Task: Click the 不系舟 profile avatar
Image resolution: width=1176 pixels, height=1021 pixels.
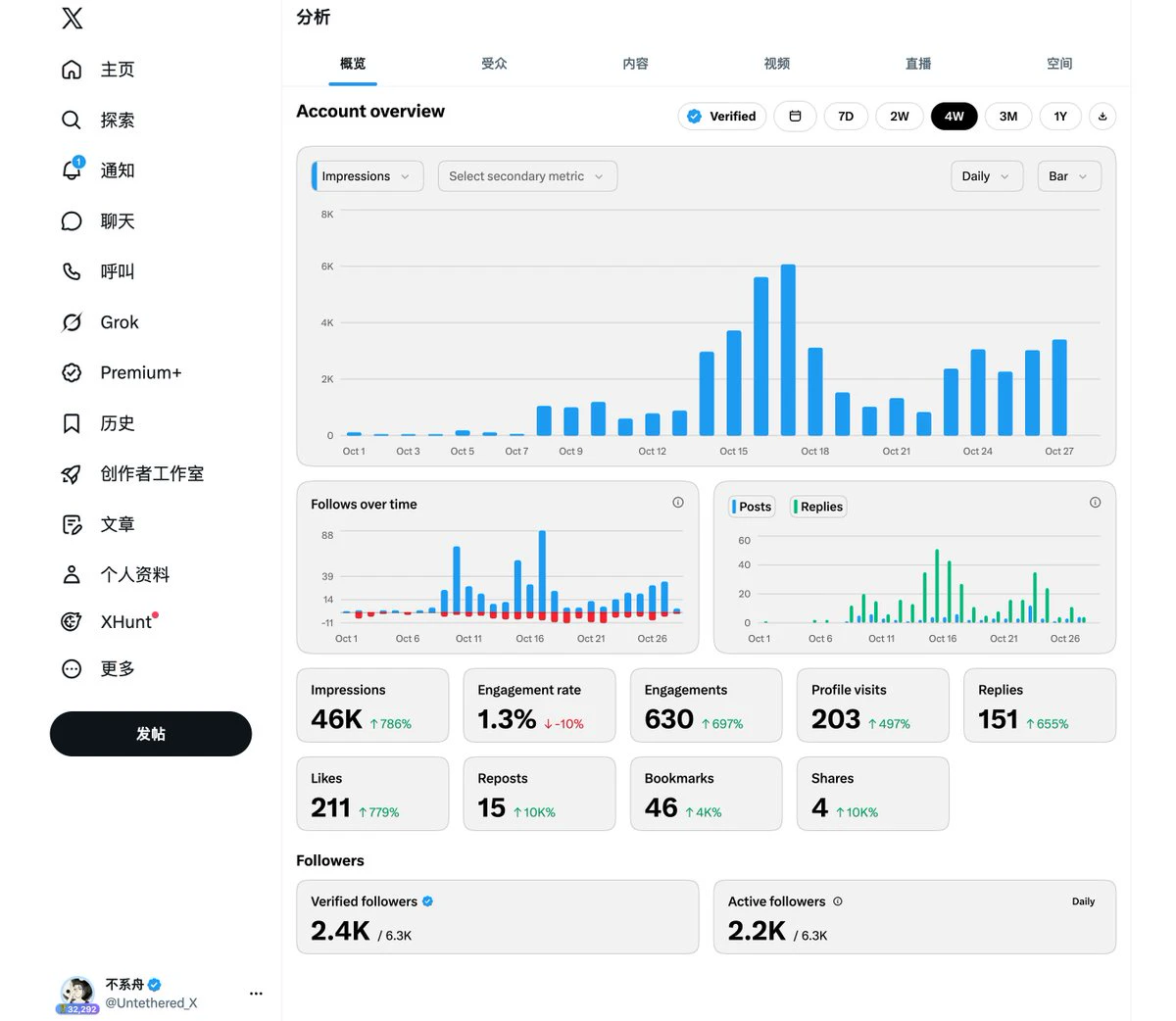Action: click(77, 994)
